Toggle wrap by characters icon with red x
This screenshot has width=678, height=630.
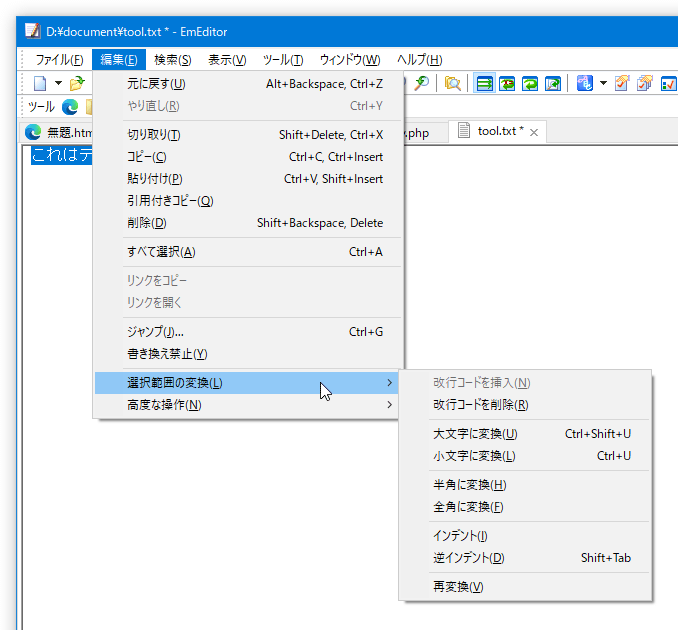[x=507, y=83]
